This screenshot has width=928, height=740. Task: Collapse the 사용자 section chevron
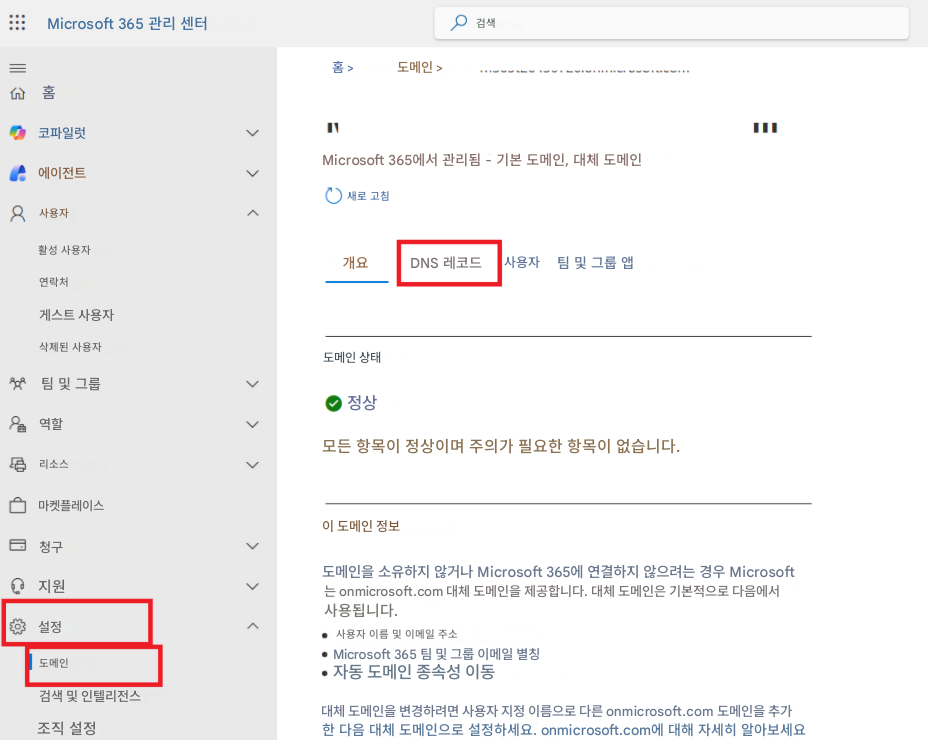tap(253, 213)
